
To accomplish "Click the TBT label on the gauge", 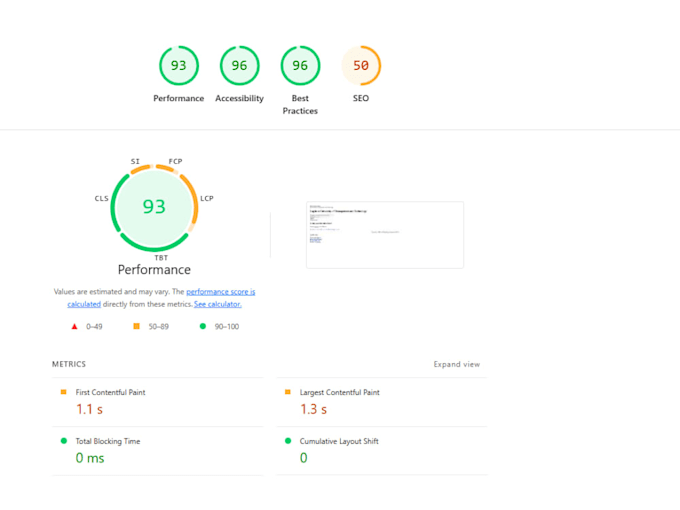I will pyautogui.click(x=161, y=258).
